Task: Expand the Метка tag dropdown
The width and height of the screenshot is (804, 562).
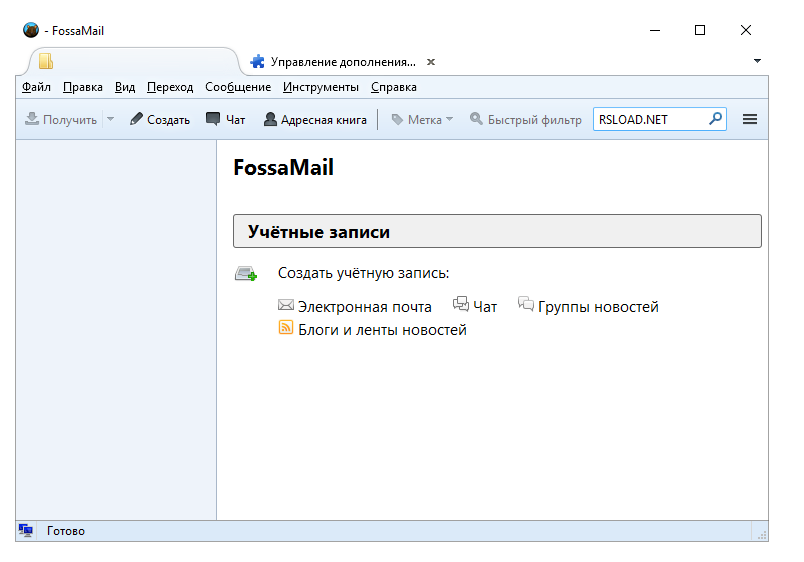Action: [422, 120]
